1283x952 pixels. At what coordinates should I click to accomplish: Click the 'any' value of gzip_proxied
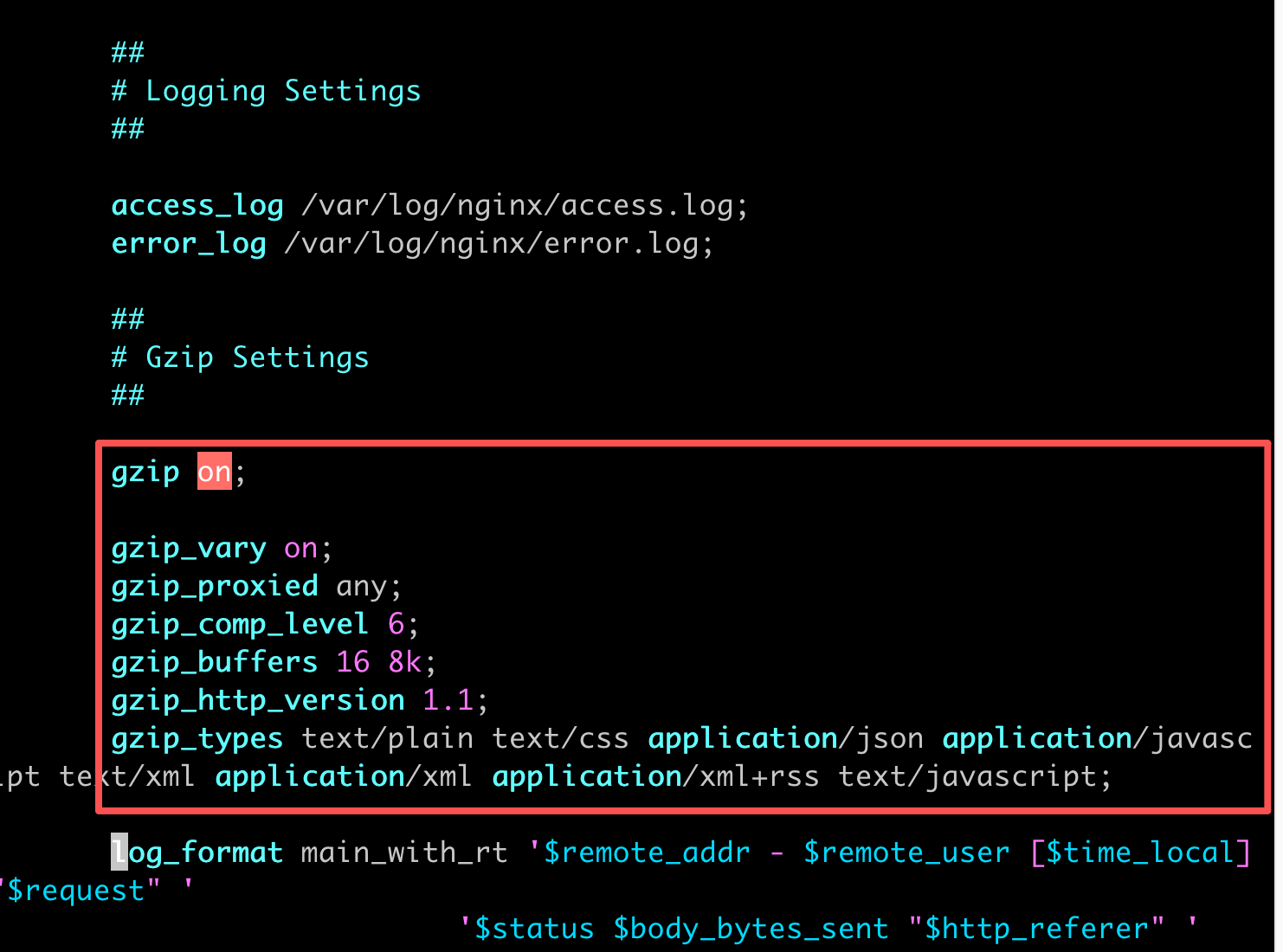[x=361, y=588]
